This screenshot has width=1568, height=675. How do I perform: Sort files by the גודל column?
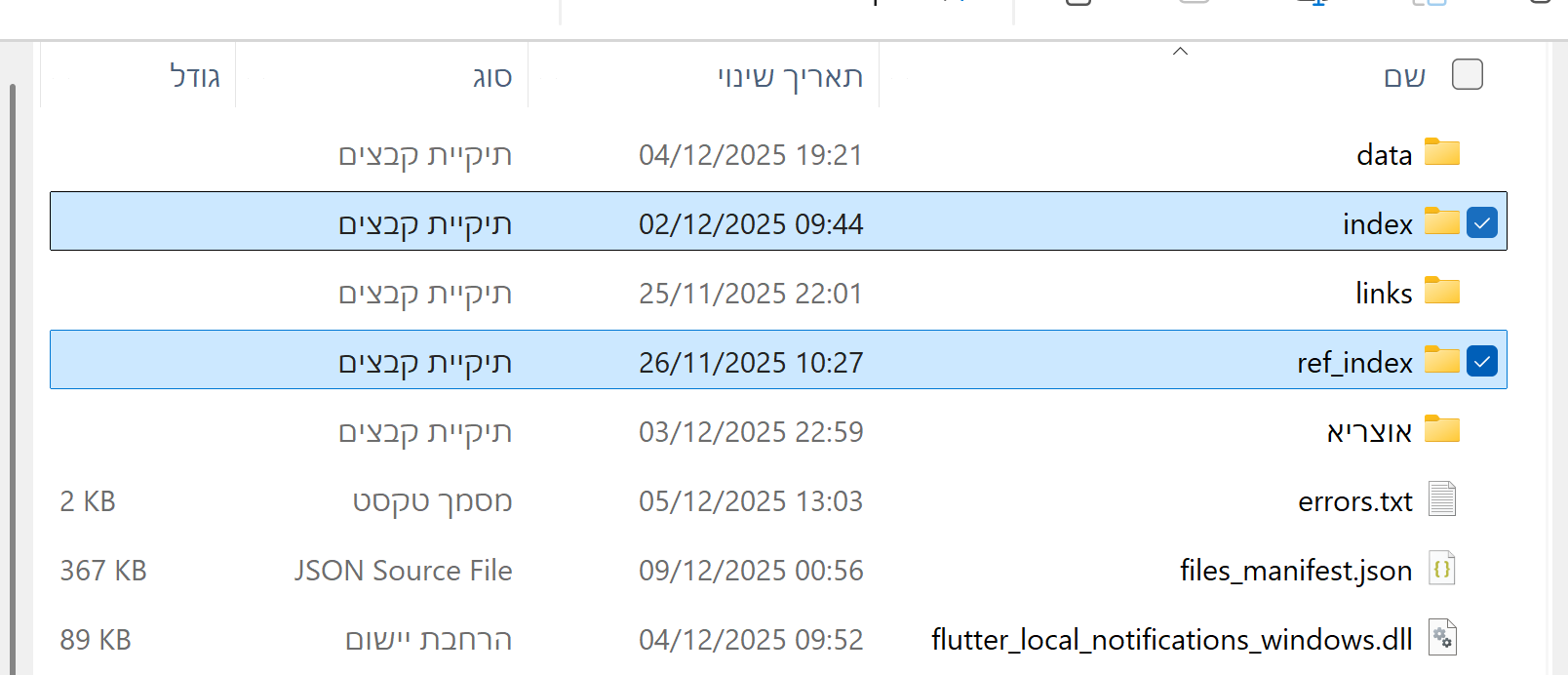[195, 75]
